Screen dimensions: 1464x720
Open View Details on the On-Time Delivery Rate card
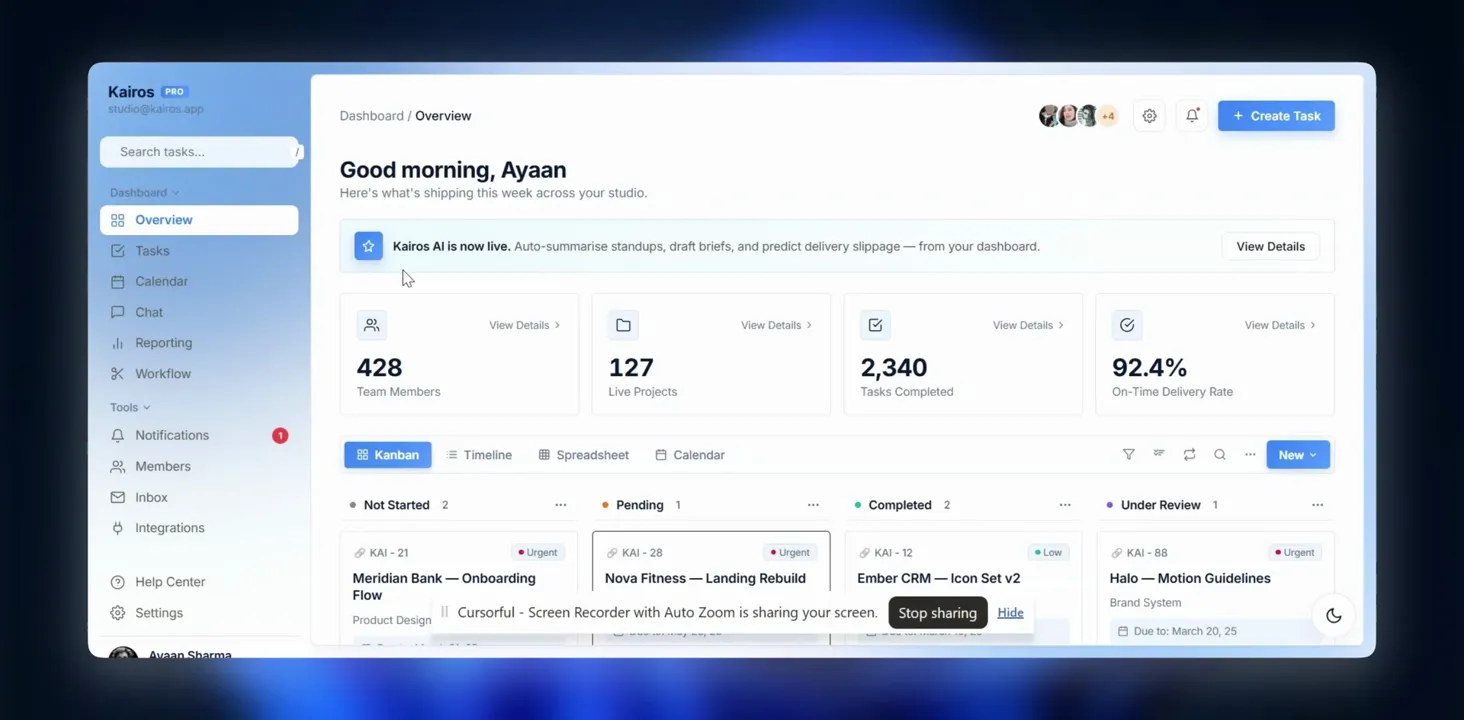pyautogui.click(x=1280, y=325)
